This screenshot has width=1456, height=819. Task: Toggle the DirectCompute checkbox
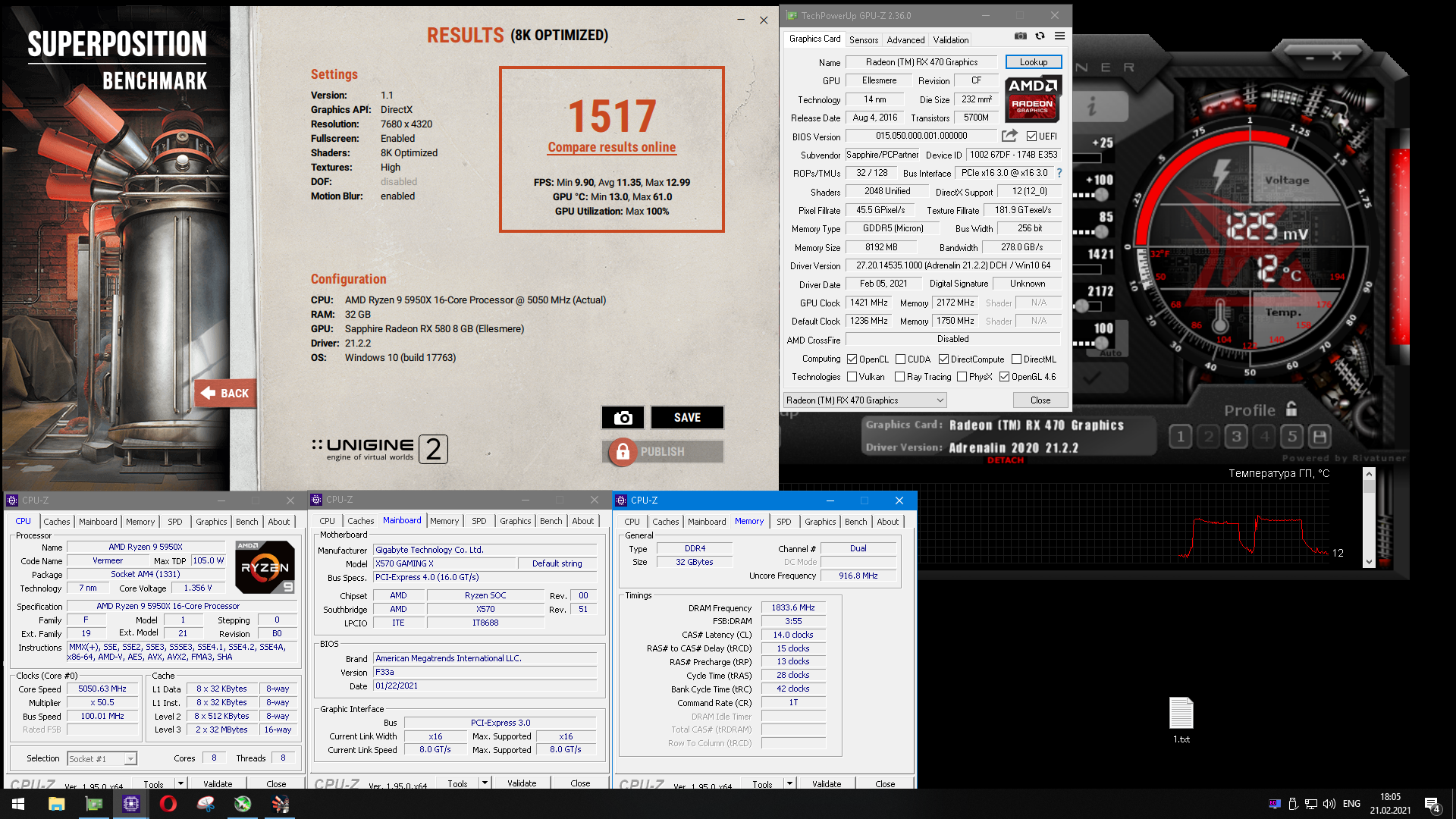coord(944,359)
